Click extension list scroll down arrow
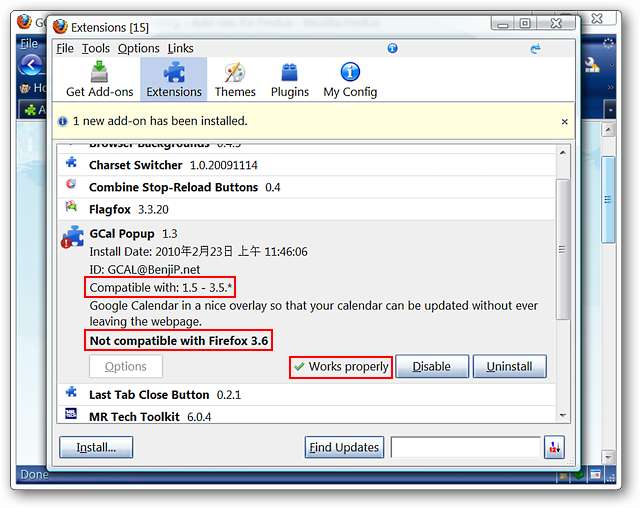640x508 pixels. click(563, 415)
